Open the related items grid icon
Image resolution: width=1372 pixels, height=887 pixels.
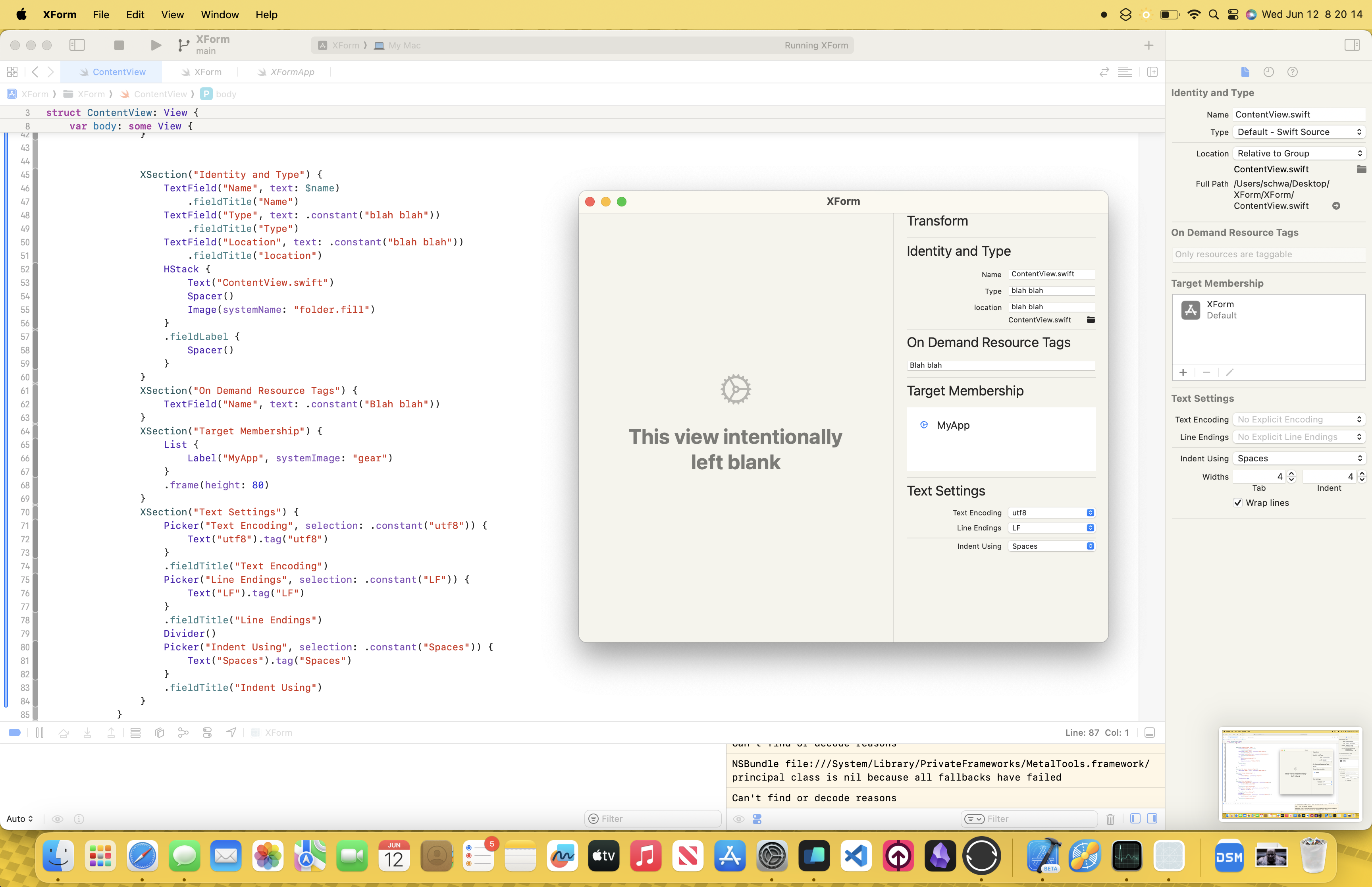(12, 72)
